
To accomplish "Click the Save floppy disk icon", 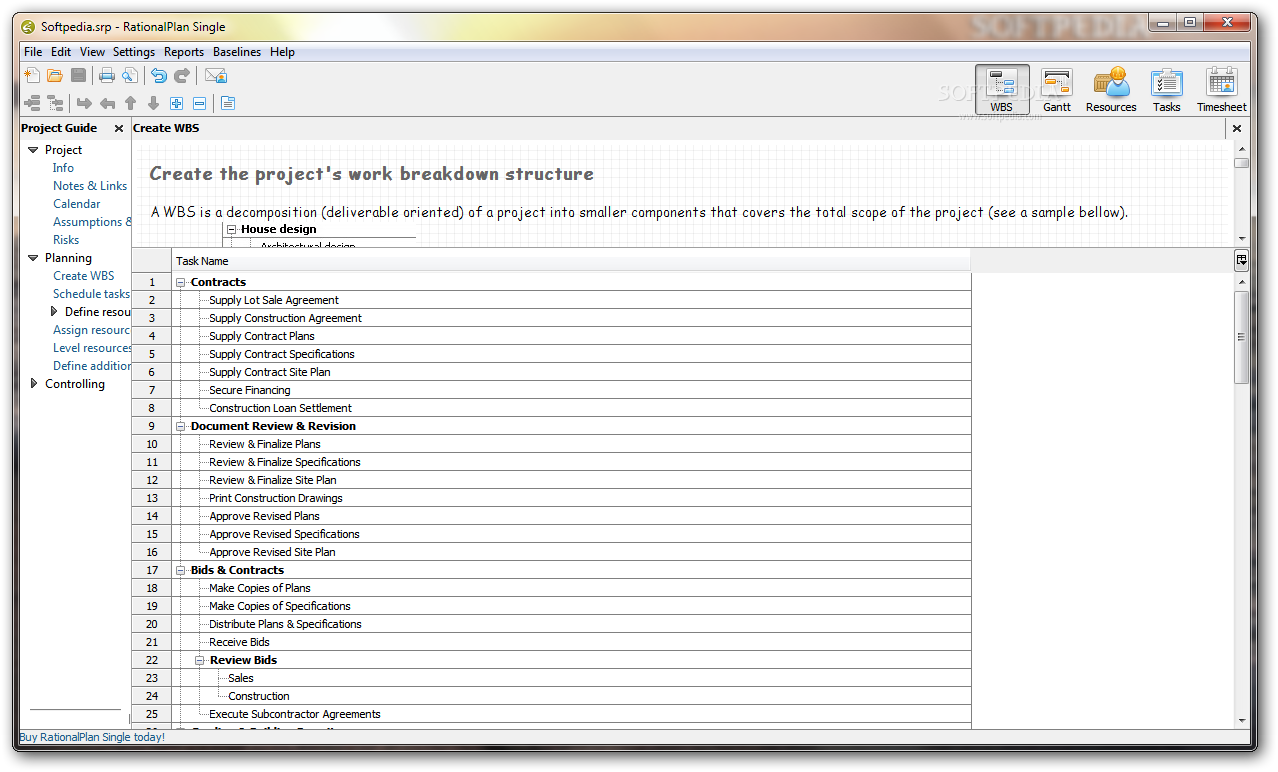I will point(78,75).
